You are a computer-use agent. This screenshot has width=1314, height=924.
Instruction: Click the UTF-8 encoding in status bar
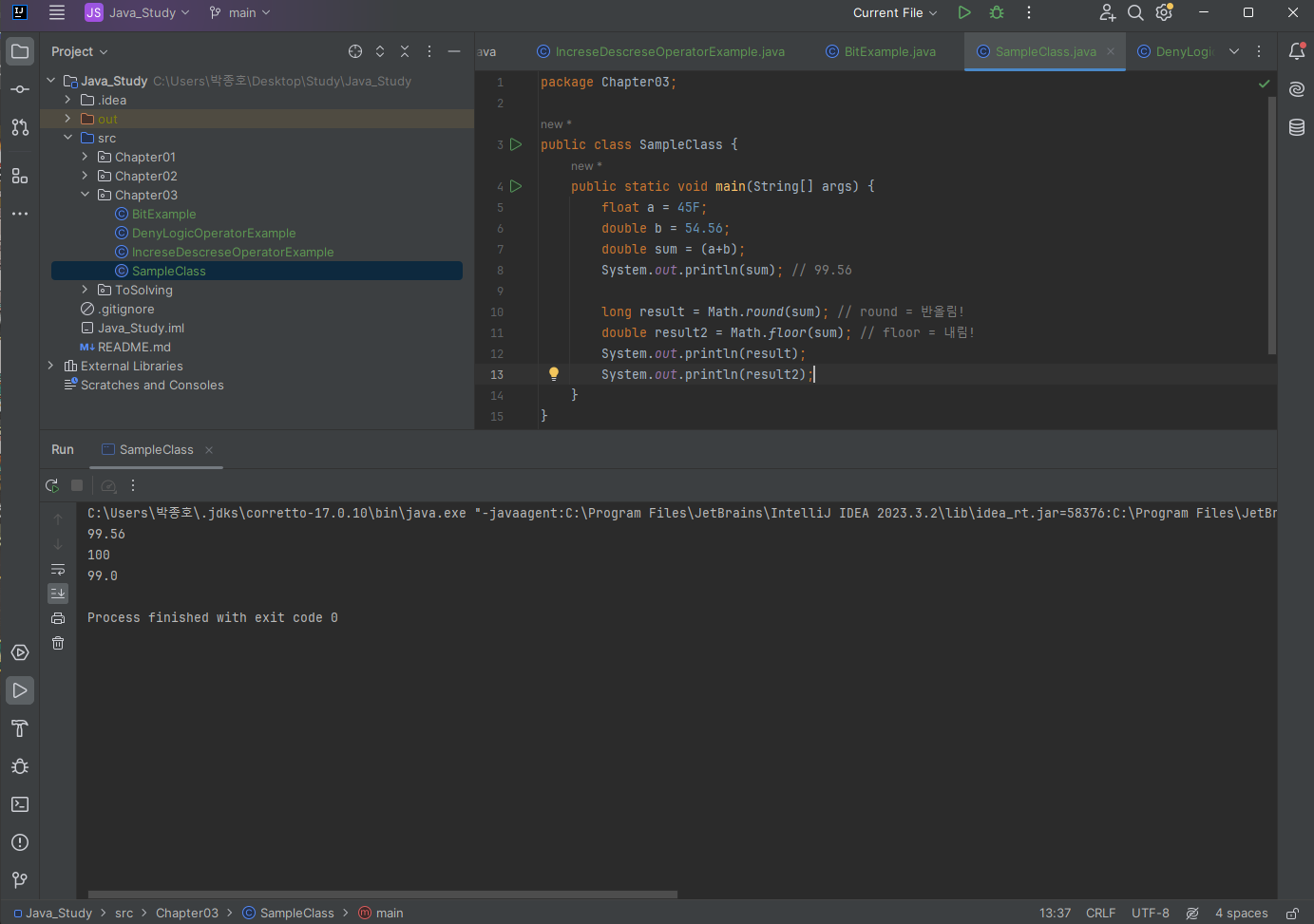tap(1150, 913)
